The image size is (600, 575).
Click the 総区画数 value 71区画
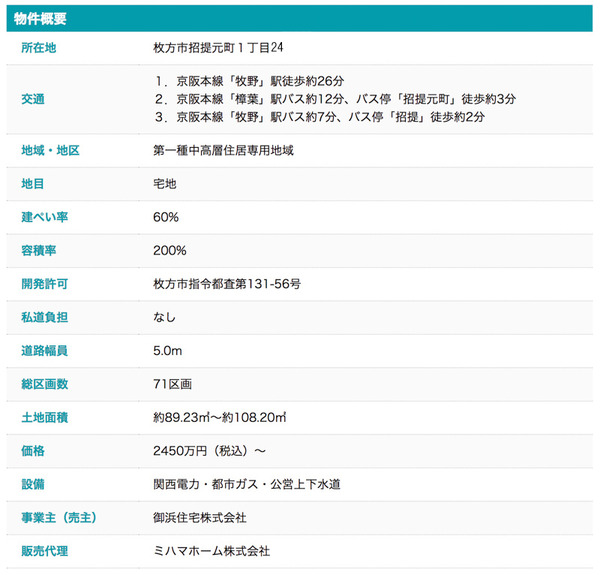point(172,384)
